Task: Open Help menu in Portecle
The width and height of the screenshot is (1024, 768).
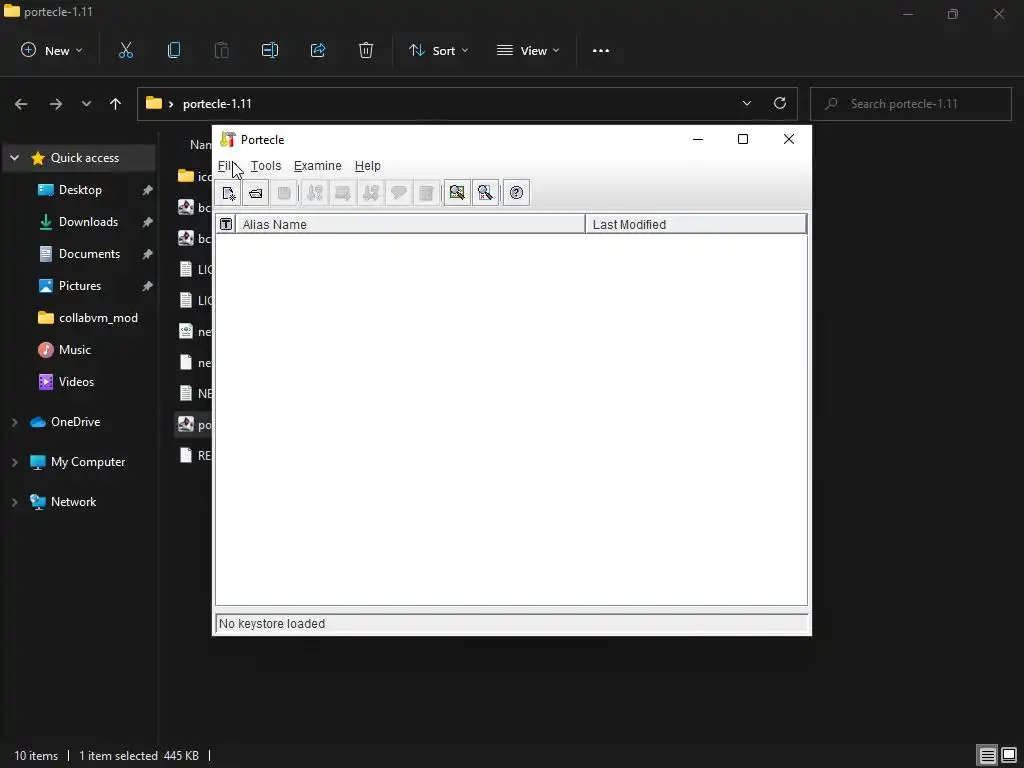Action: pyautogui.click(x=368, y=166)
